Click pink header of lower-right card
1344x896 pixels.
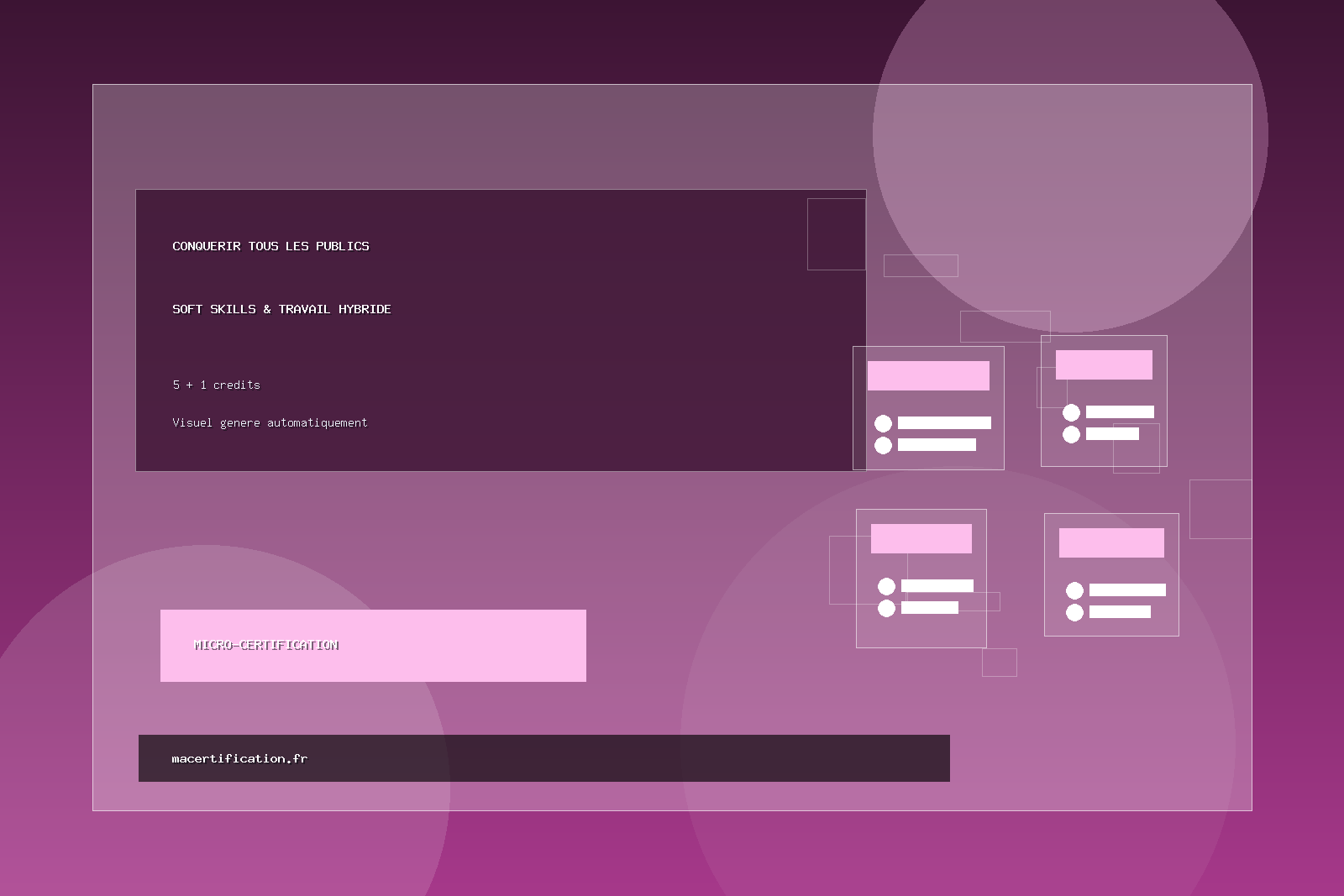[1111, 542]
